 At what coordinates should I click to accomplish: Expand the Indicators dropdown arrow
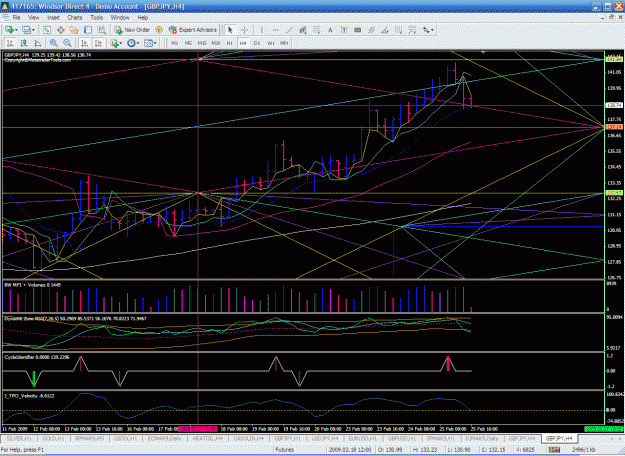coord(121,43)
